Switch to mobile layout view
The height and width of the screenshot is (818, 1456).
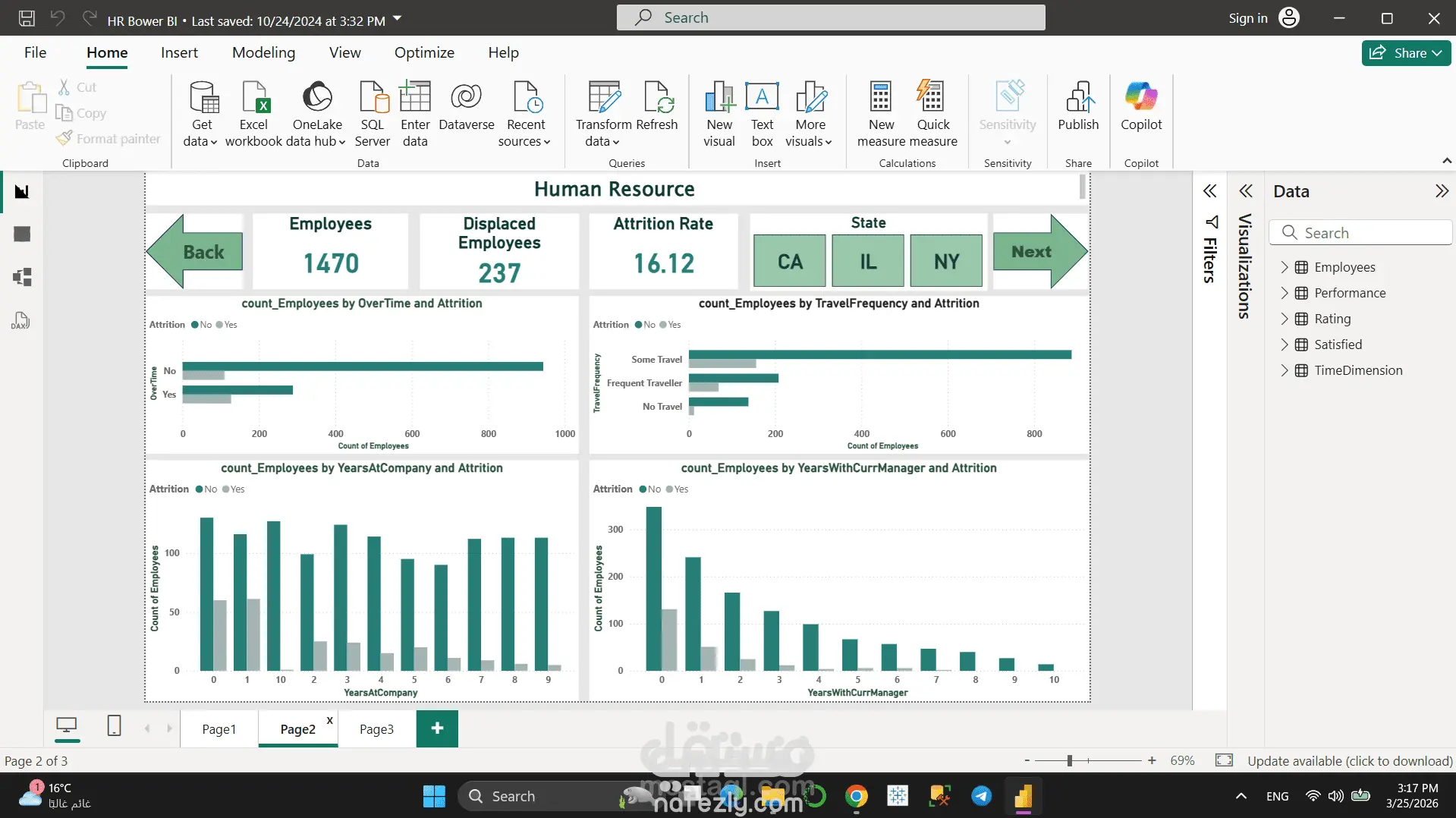click(114, 726)
